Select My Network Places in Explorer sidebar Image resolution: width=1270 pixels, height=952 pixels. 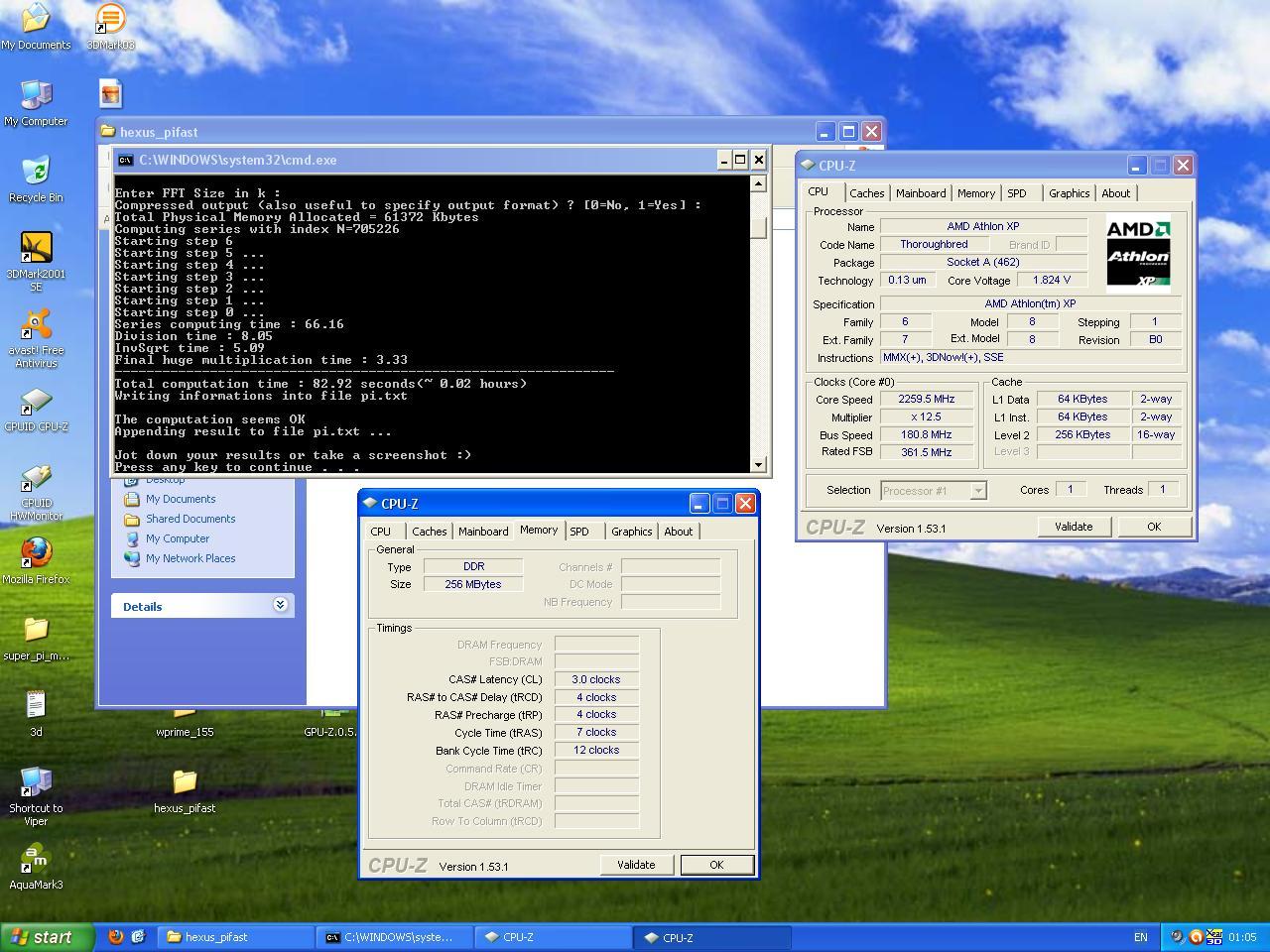(190, 558)
